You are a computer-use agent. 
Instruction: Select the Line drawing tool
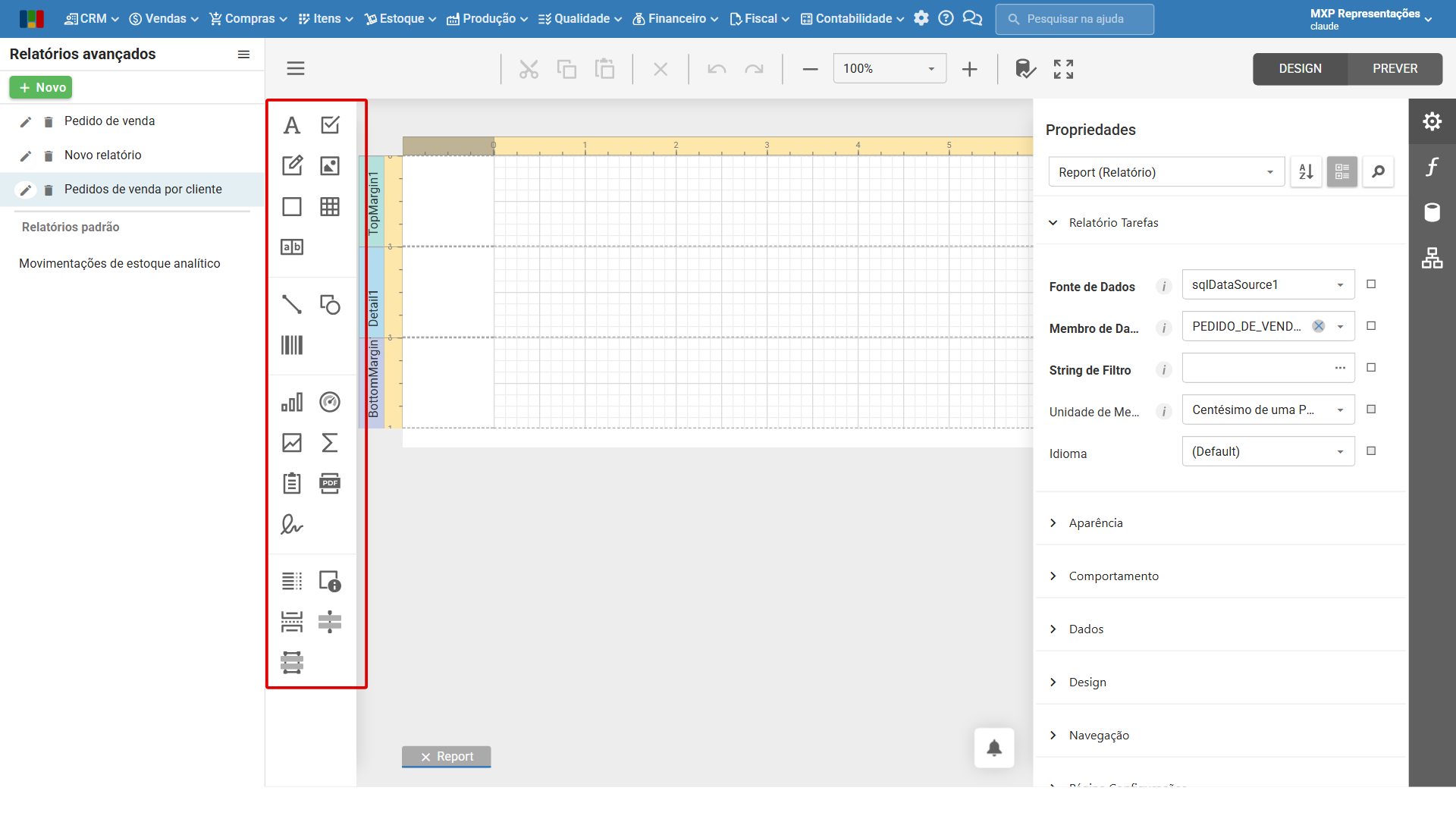point(292,304)
